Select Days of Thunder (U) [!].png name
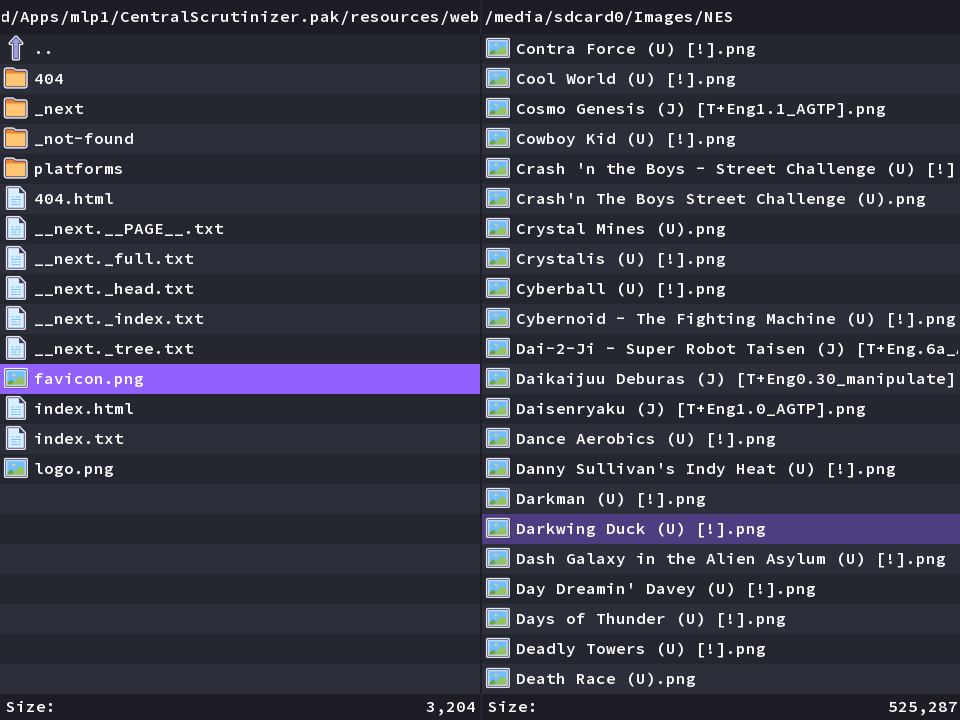 pyautogui.click(x=651, y=619)
